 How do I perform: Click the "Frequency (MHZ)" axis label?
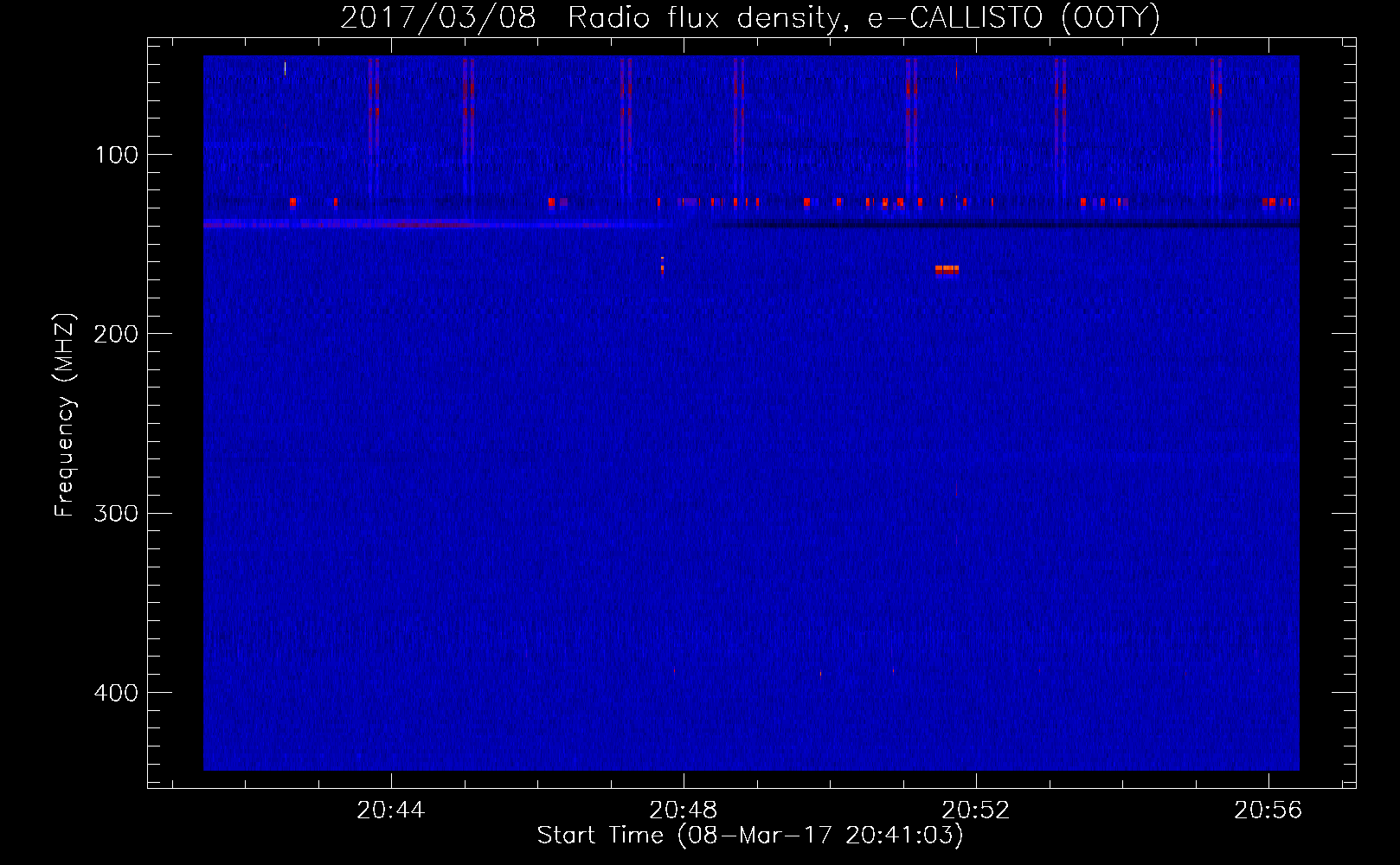pyautogui.click(x=64, y=415)
